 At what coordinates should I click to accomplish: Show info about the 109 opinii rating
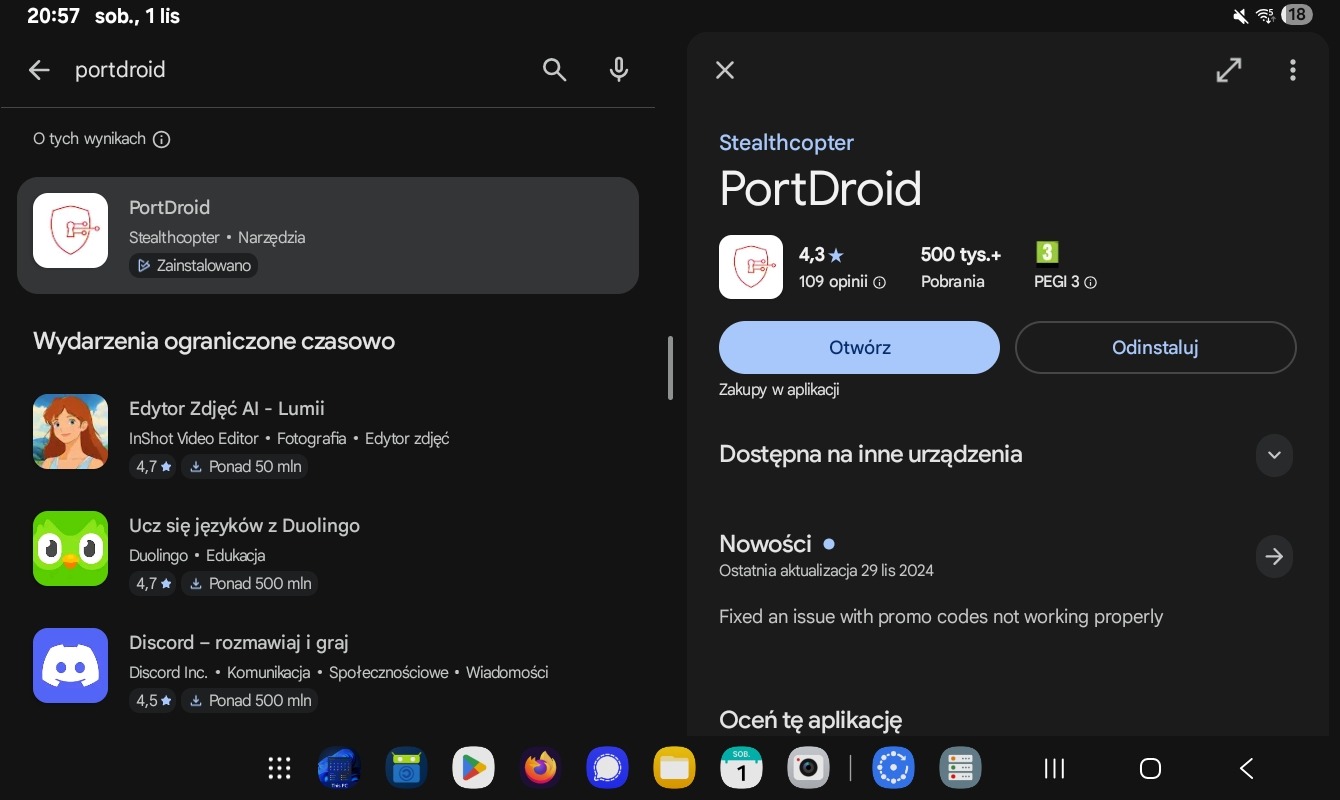pos(880,283)
